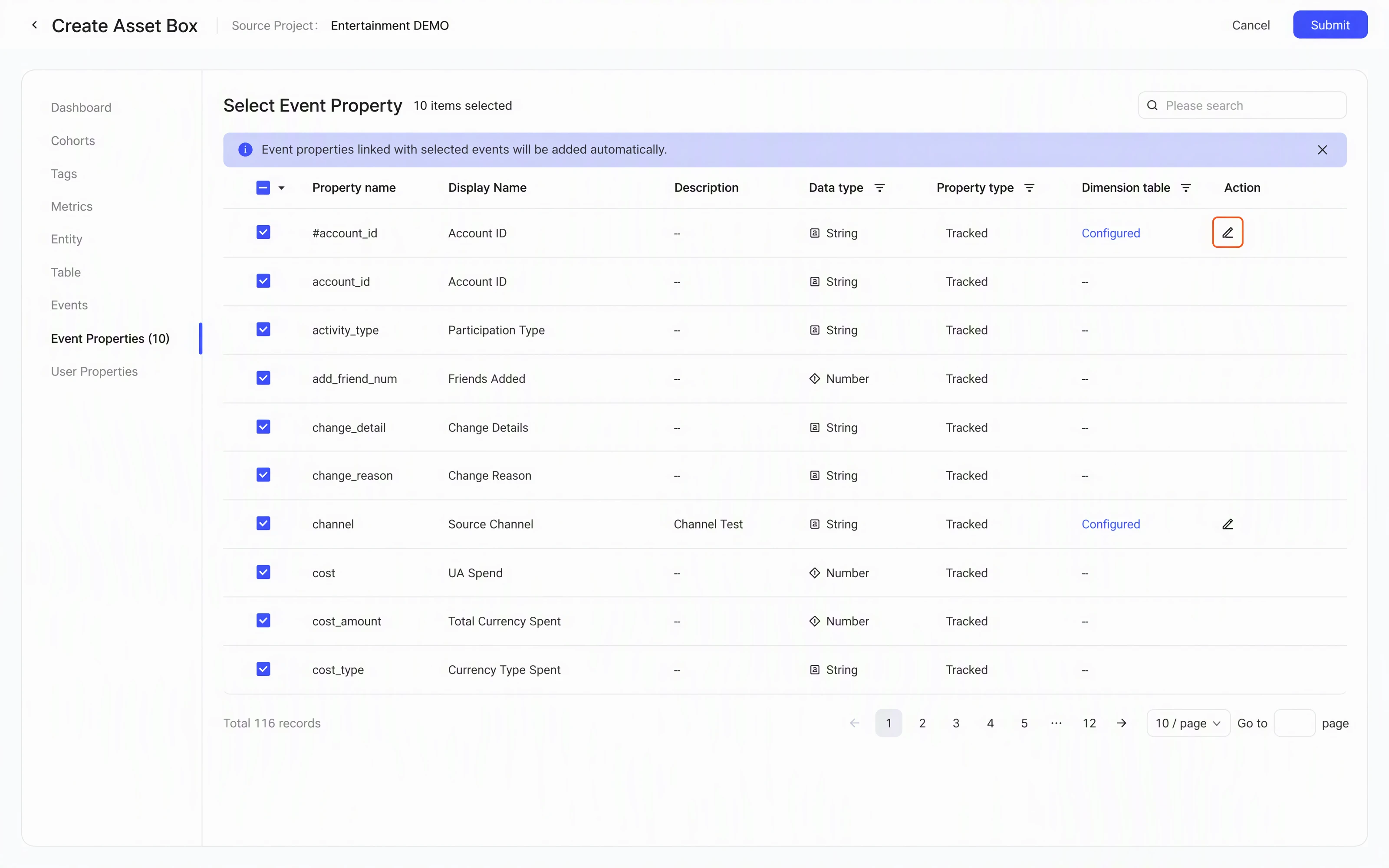Expand the select-all dropdown caret
Image resolution: width=1389 pixels, height=868 pixels.
[x=281, y=188]
